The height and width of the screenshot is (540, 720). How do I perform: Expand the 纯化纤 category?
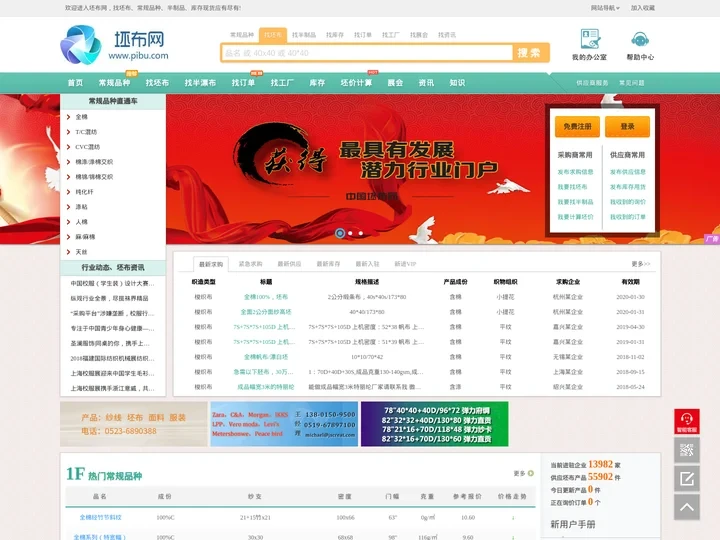pyautogui.click(x=84, y=192)
